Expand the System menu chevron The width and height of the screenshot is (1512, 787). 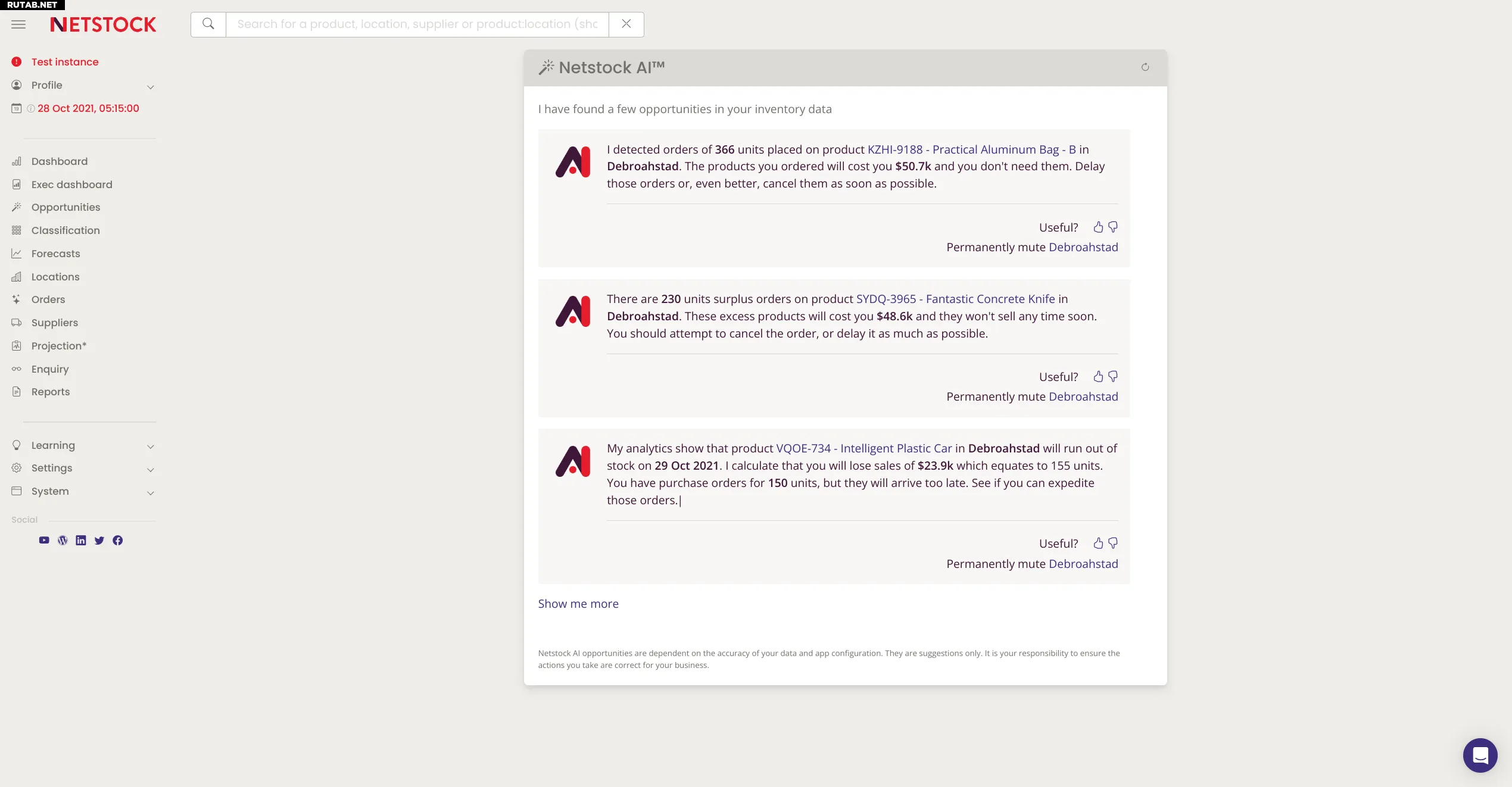pyautogui.click(x=151, y=493)
